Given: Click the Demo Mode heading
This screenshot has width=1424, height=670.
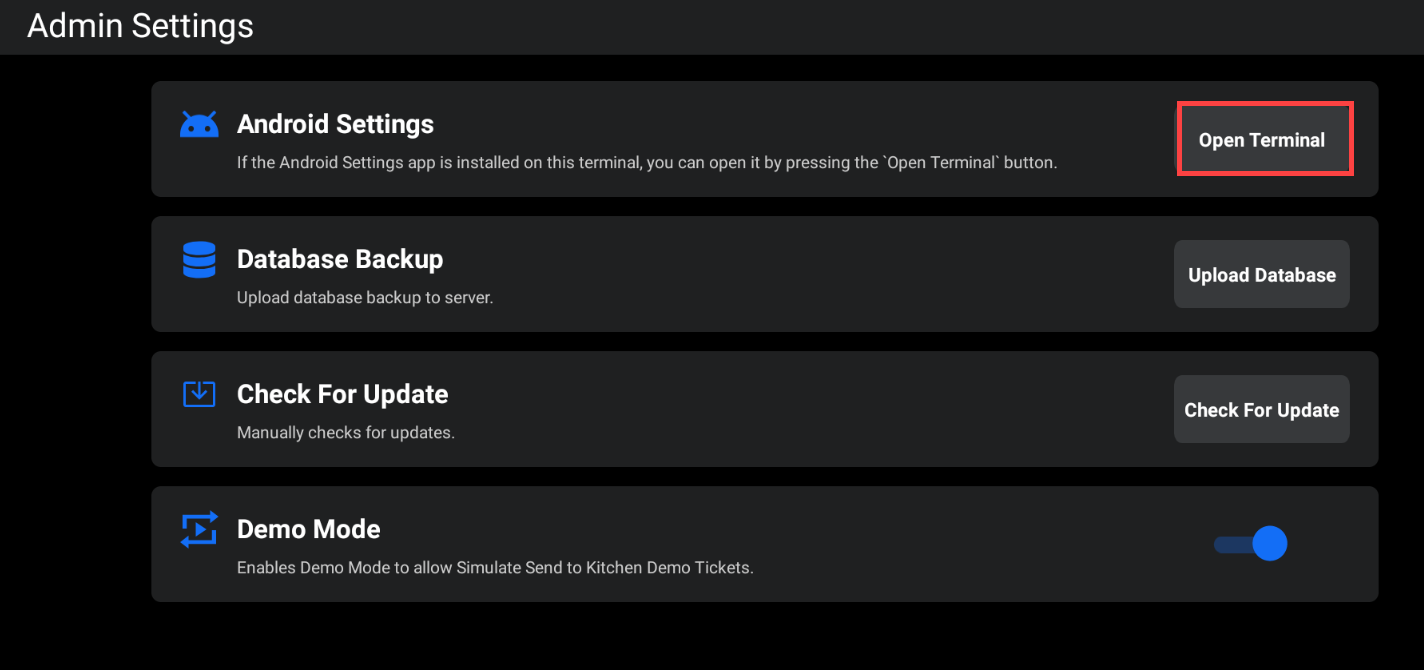Looking at the screenshot, I should (x=308, y=529).
